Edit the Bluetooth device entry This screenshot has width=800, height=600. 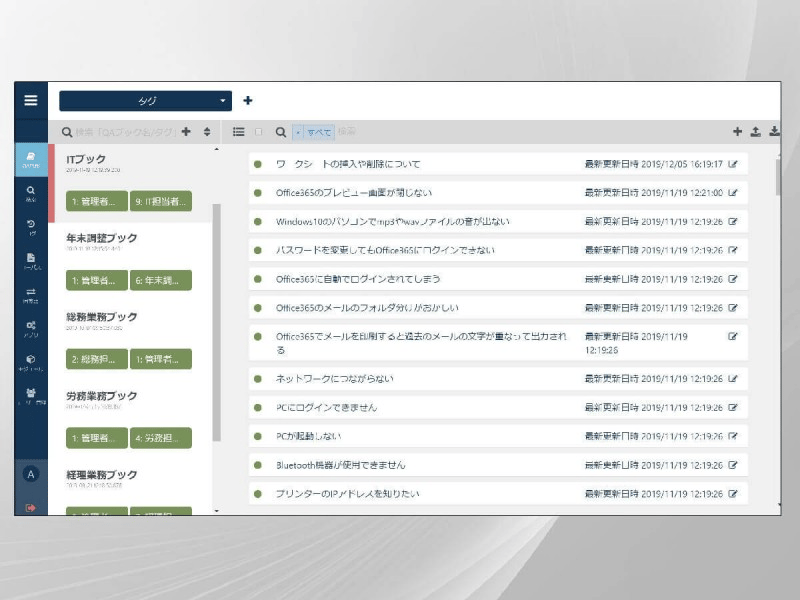click(733, 465)
